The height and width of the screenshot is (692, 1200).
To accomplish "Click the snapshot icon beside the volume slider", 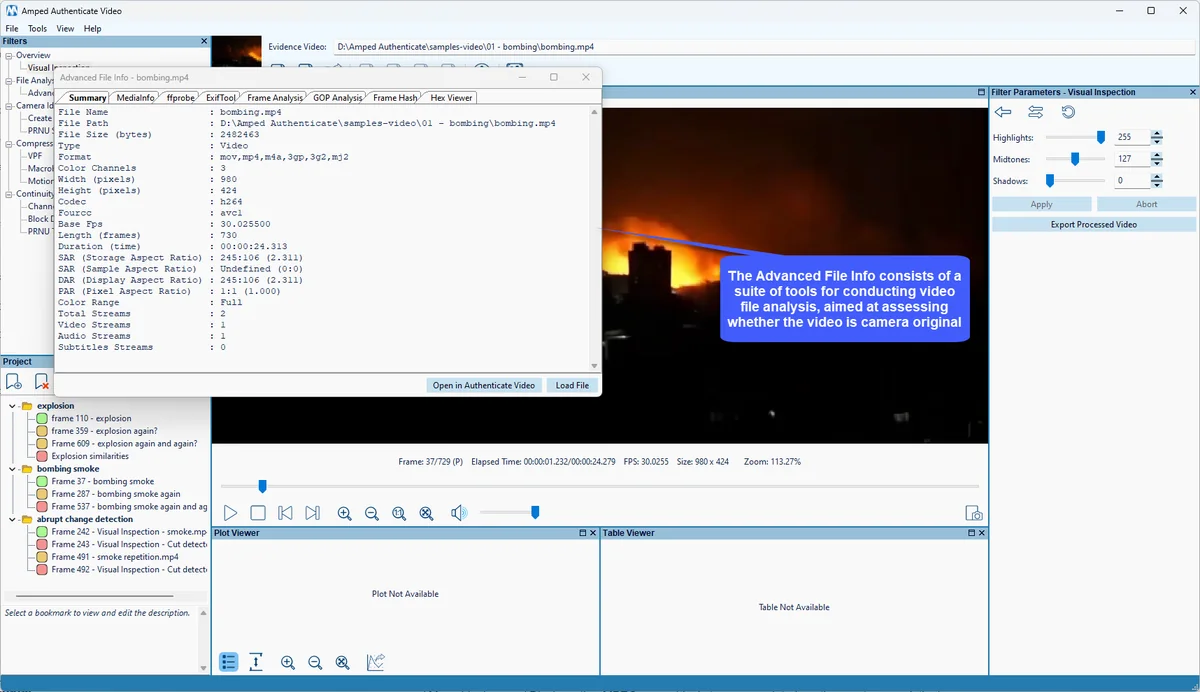I will coord(974,513).
